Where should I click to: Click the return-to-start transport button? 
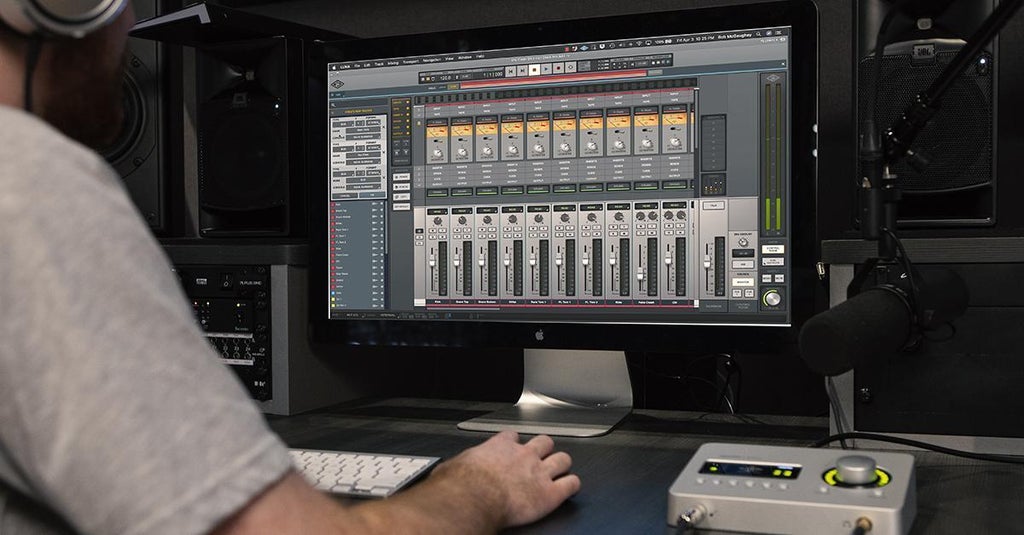tap(511, 69)
